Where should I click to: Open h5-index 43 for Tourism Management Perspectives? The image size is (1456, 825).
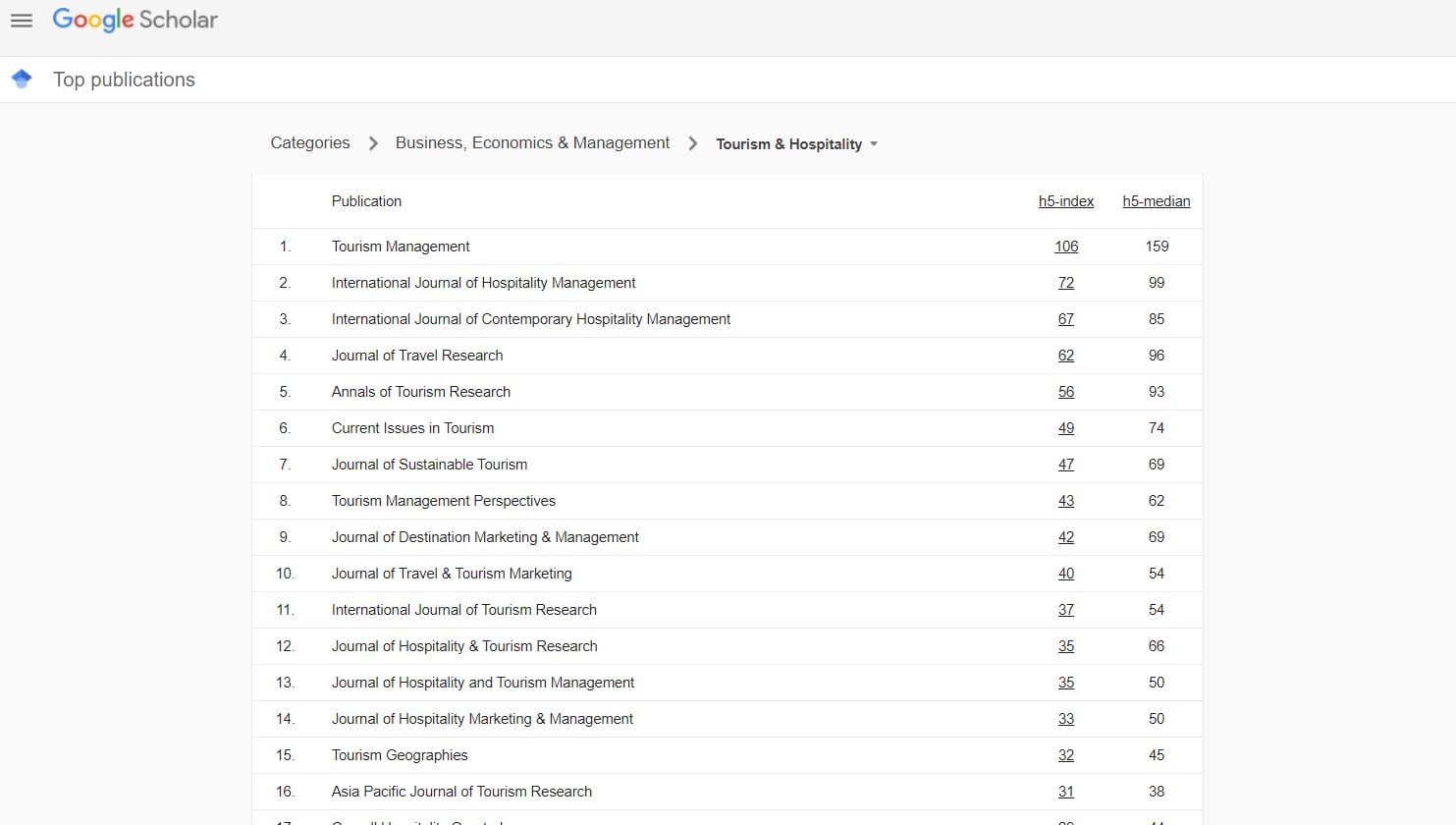(x=1066, y=501)
